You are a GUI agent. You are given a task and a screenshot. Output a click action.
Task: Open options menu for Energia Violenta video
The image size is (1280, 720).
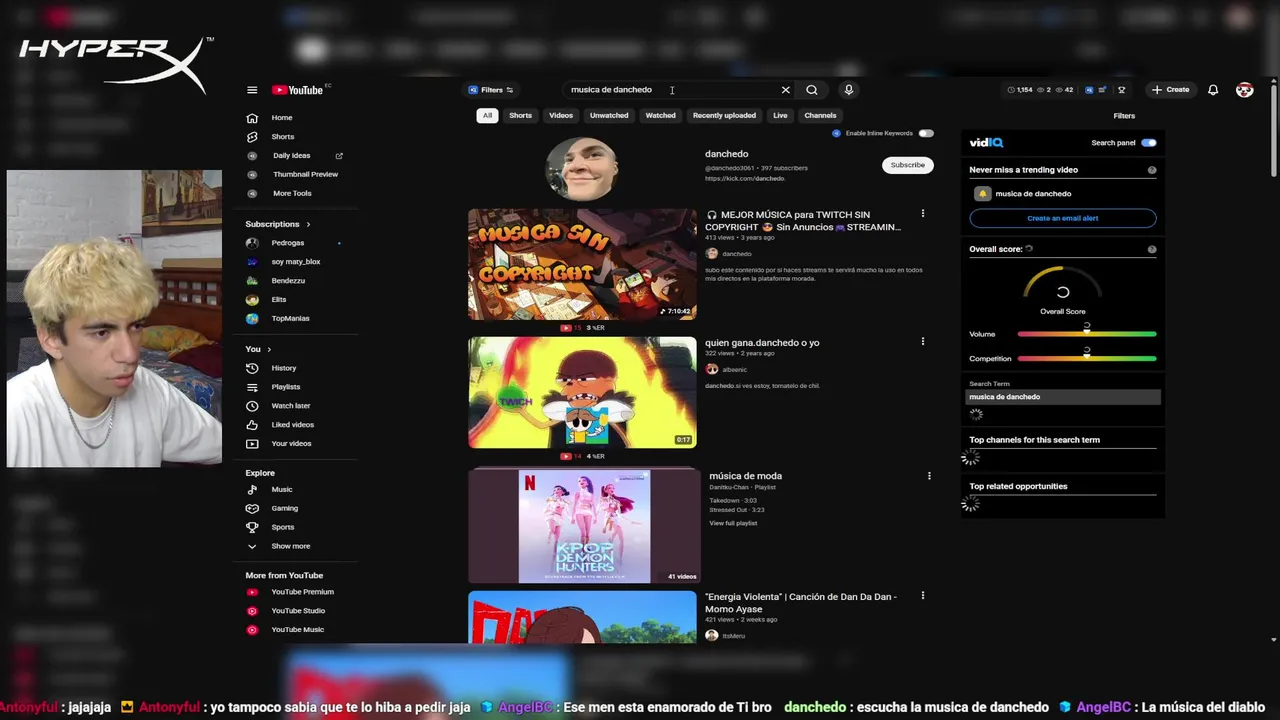click(x=923, y=596)
